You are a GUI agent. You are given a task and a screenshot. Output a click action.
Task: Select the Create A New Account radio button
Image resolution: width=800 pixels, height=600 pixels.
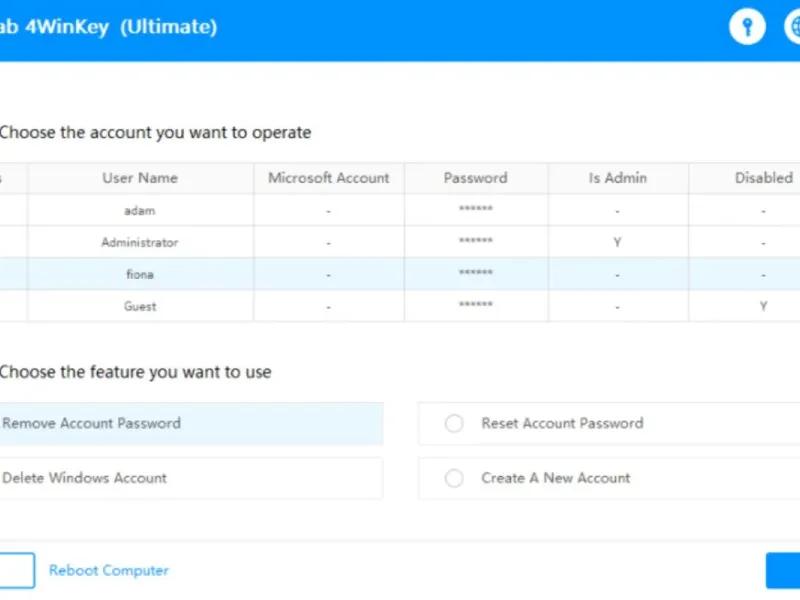click(x=454, y=479)
